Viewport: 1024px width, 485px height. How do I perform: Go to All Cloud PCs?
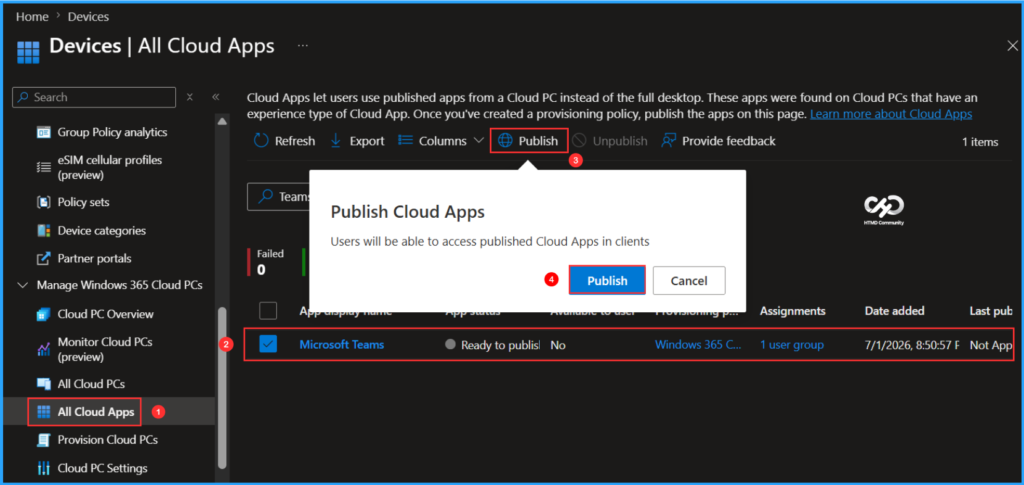pyautogui.click(x=91, y=384)
